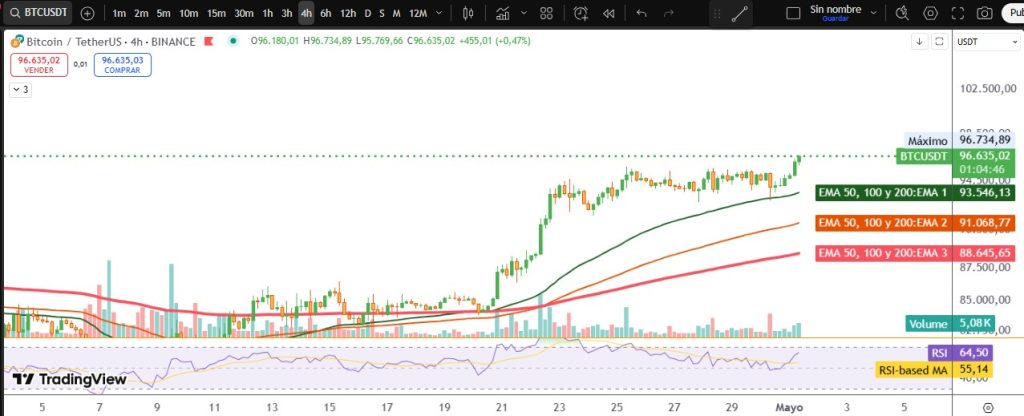Open chart settings hexagon icon
This screenshot has width=1024, height=416.
(931, 13)
